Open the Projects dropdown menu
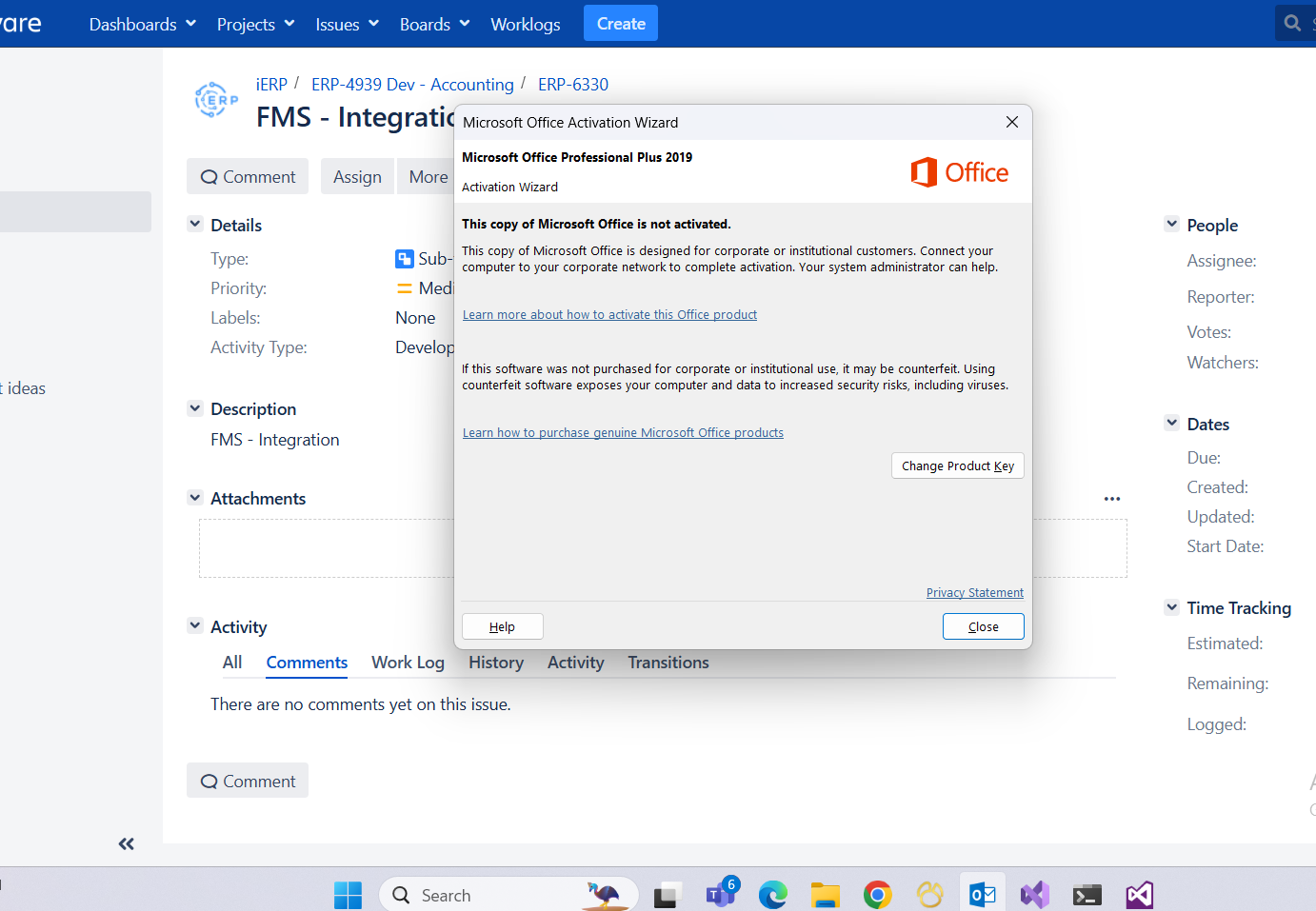This screenshot has height=911, width=1316. [x=256, y=24]
